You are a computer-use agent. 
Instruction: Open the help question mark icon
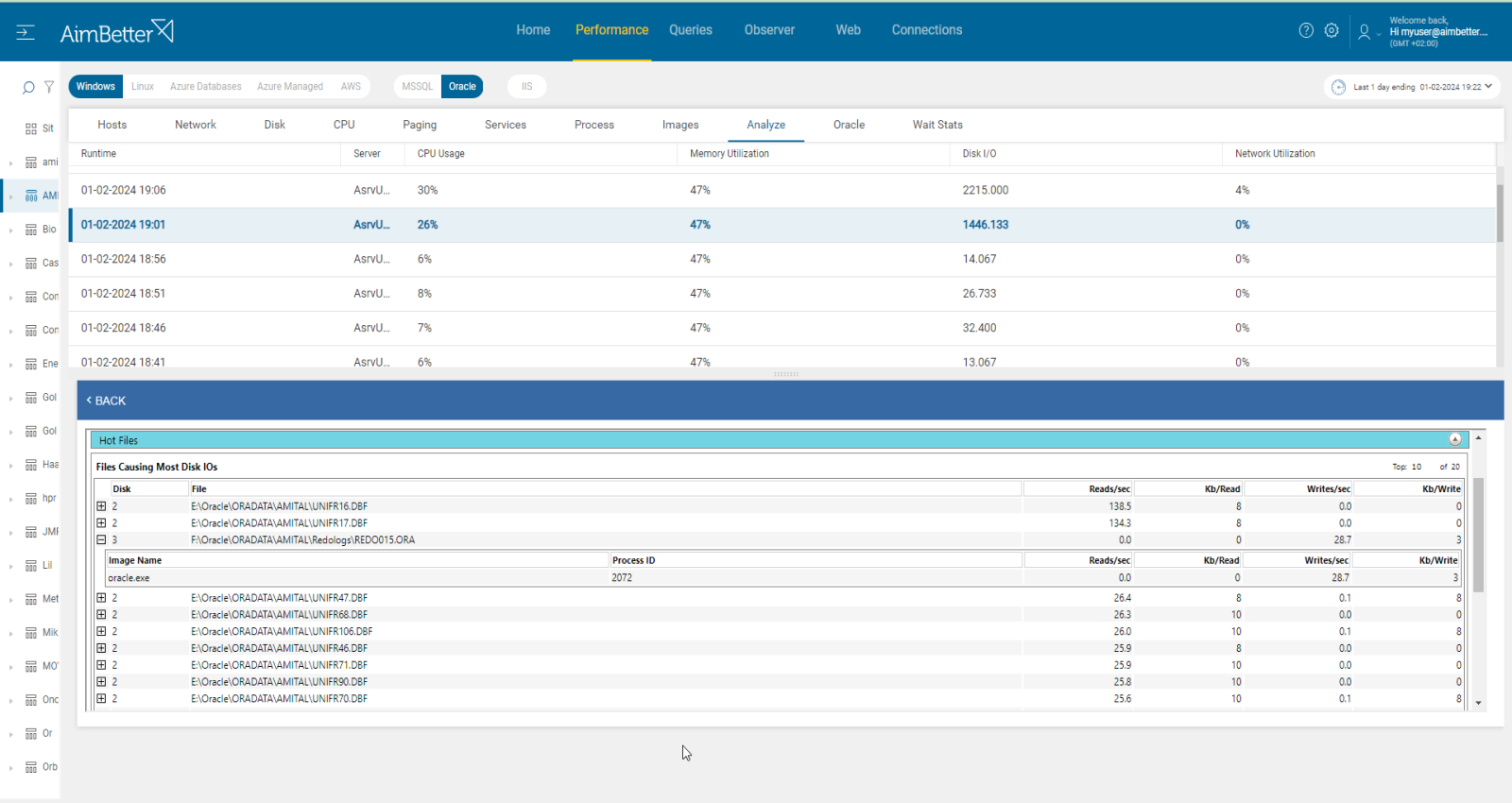click(1306, 30)
